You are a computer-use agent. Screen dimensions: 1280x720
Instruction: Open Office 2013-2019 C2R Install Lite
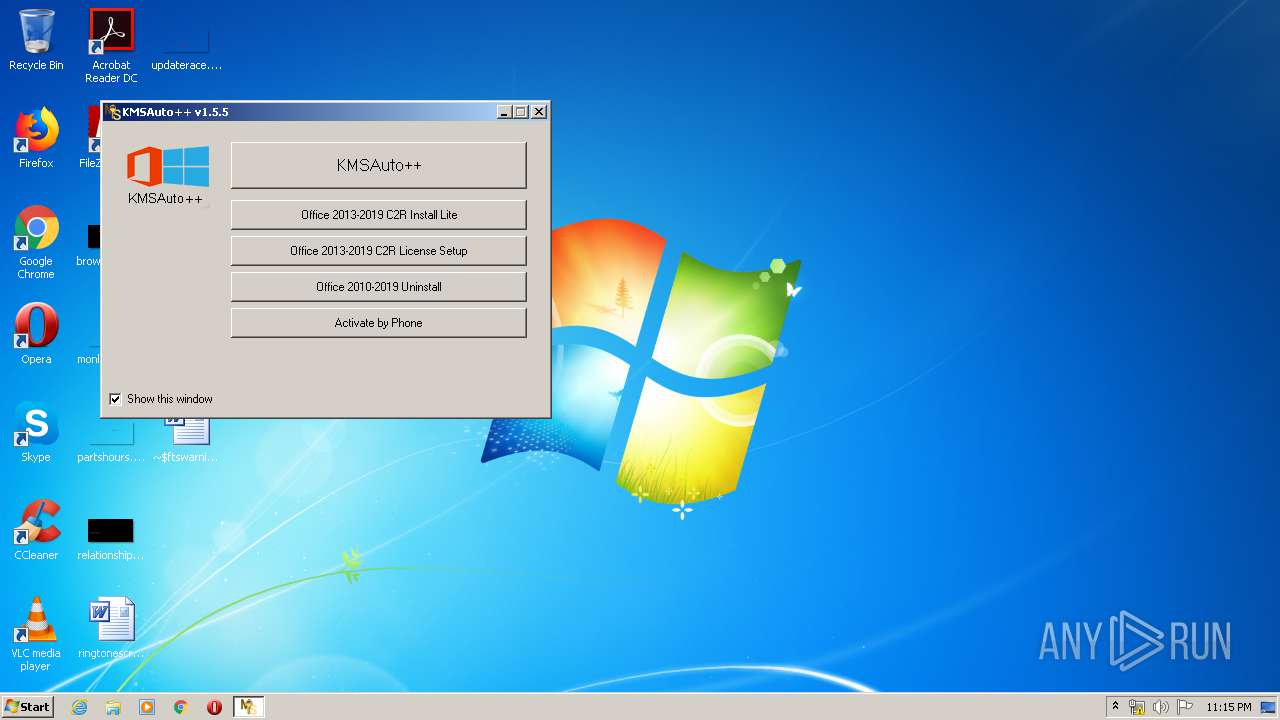pyautogui.click(x=378, y=215)
